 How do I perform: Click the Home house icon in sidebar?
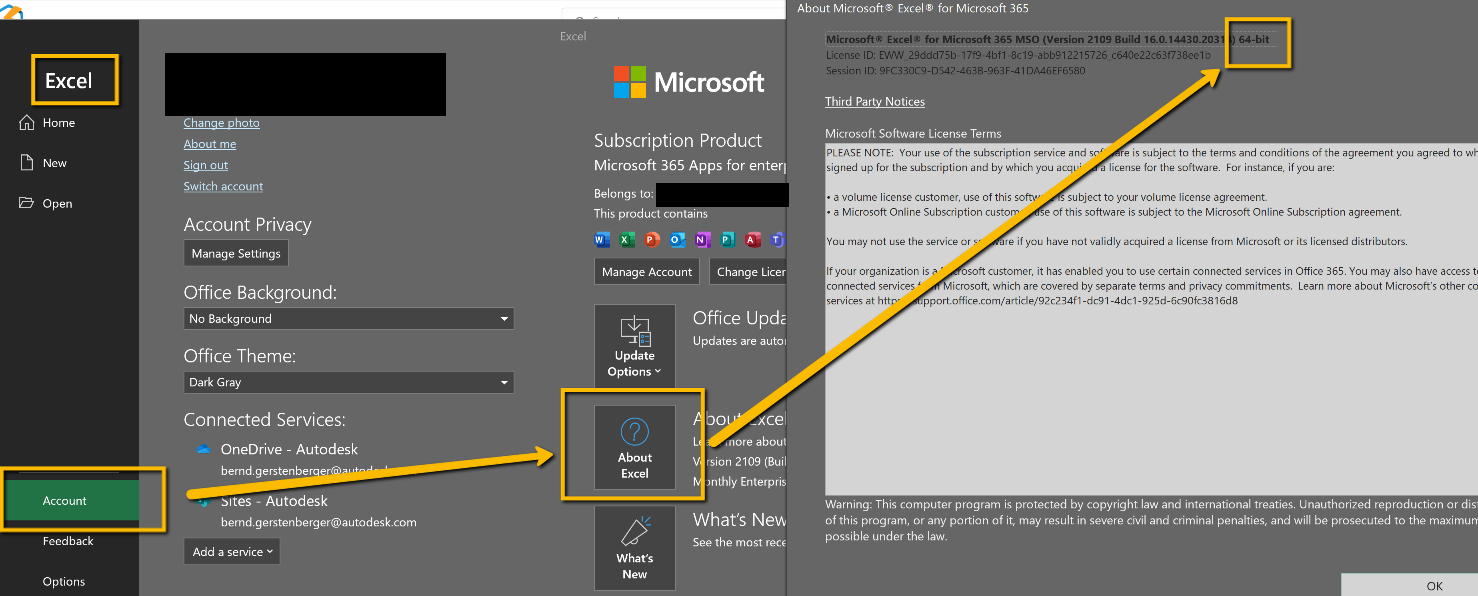click(x=27, y=122)
